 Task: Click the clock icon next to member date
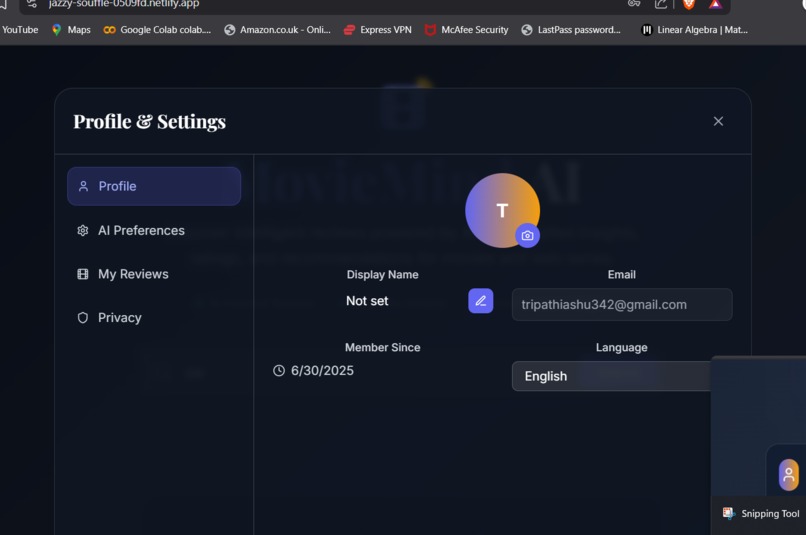click(279, 371)
